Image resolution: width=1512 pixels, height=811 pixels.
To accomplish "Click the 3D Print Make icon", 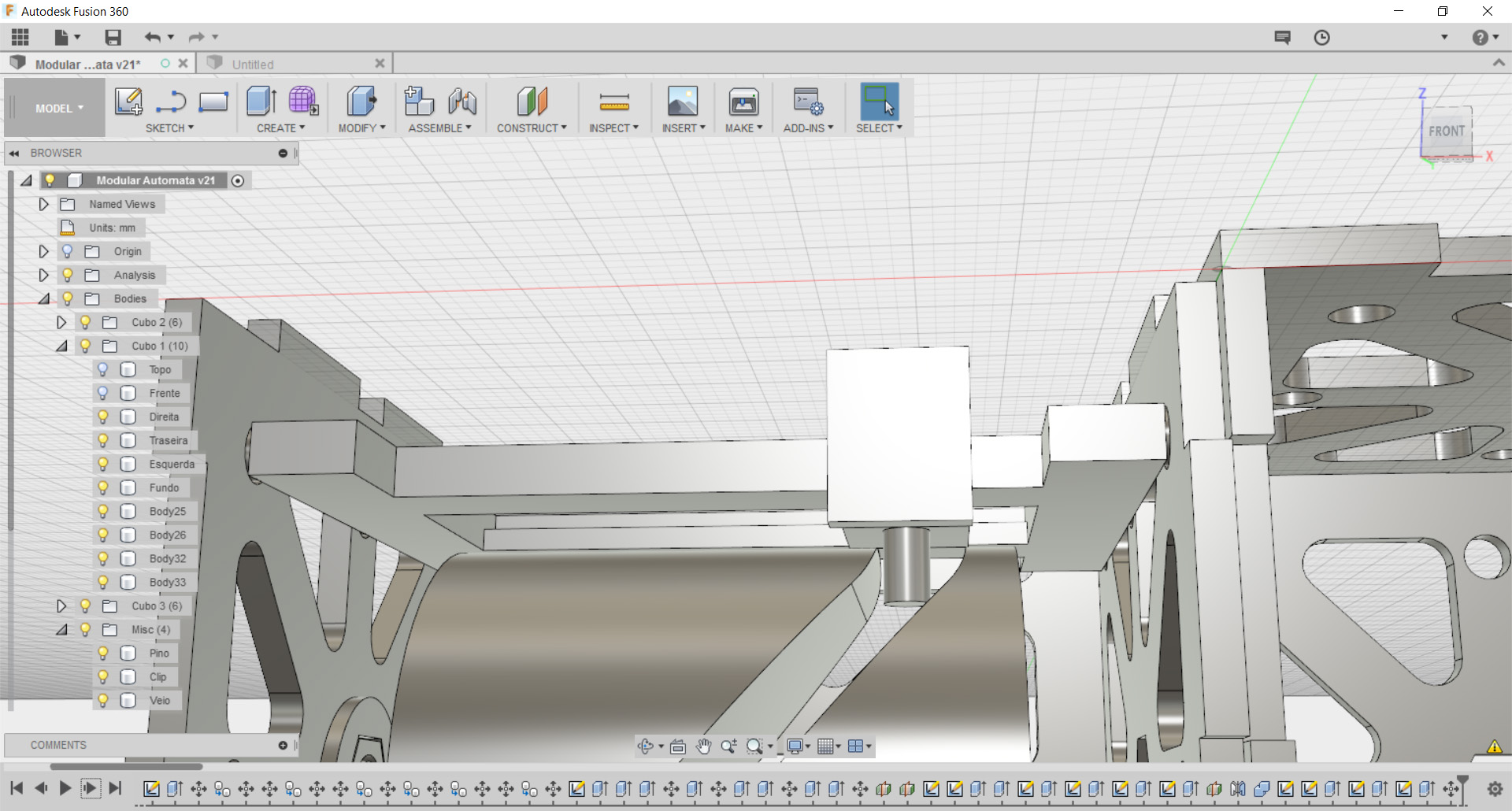I will click(743, 102).
